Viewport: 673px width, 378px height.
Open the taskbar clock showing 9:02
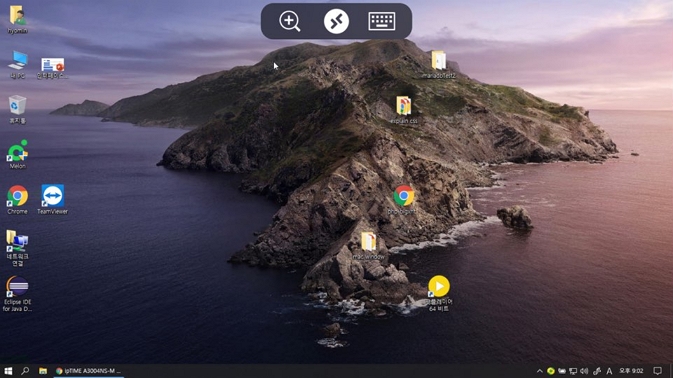pyautogui.click(x=631, y=371)
